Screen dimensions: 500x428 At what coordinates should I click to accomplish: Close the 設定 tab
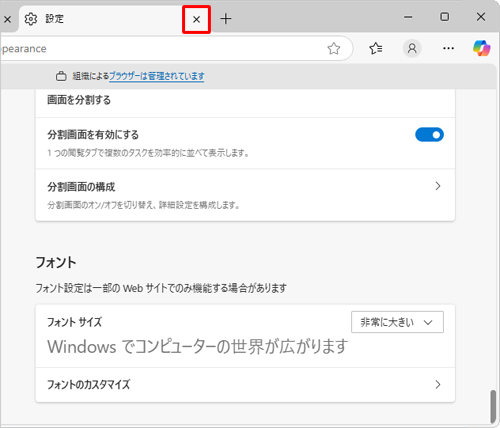click(x=196, y=19)
